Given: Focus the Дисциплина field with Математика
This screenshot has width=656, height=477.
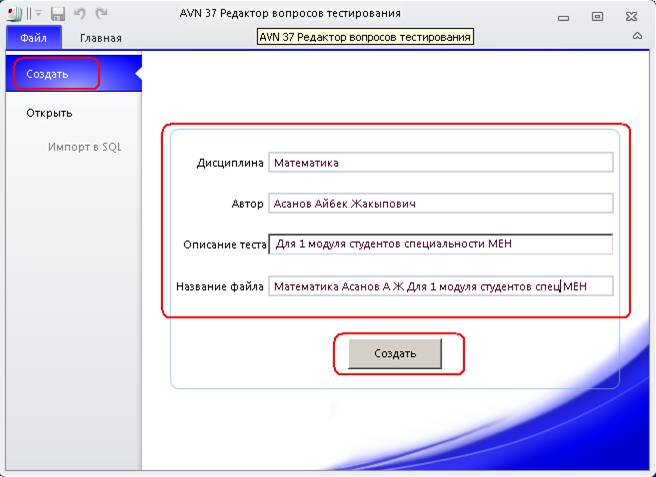Looking at the screenshot, I should click(441, 162).
